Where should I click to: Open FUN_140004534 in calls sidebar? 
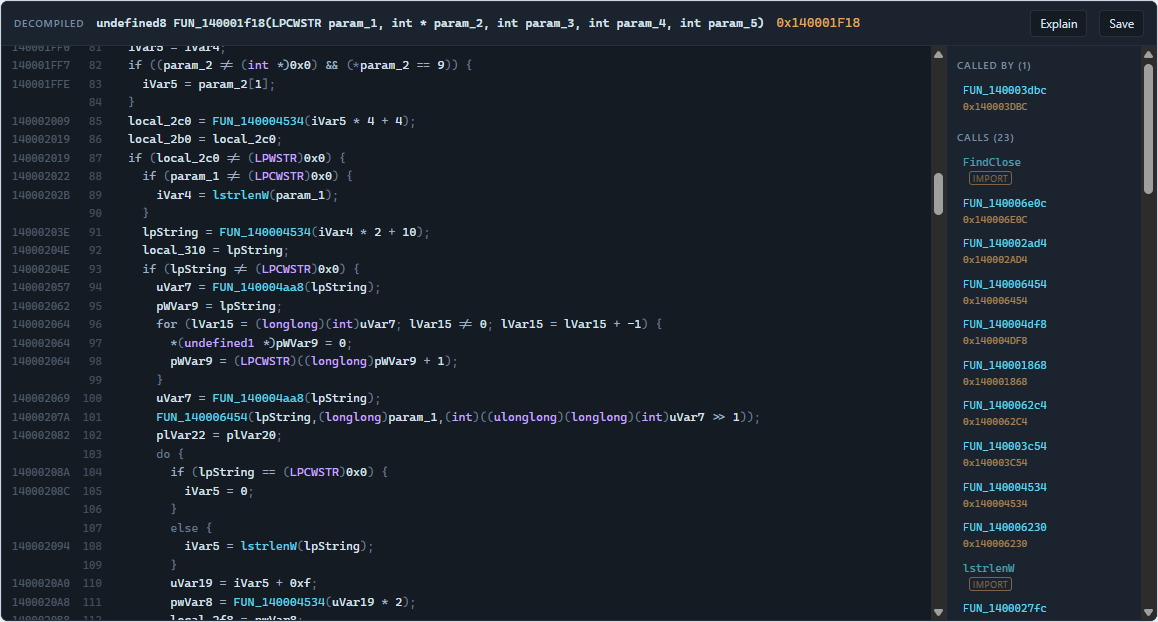(x=1004, y=487)
